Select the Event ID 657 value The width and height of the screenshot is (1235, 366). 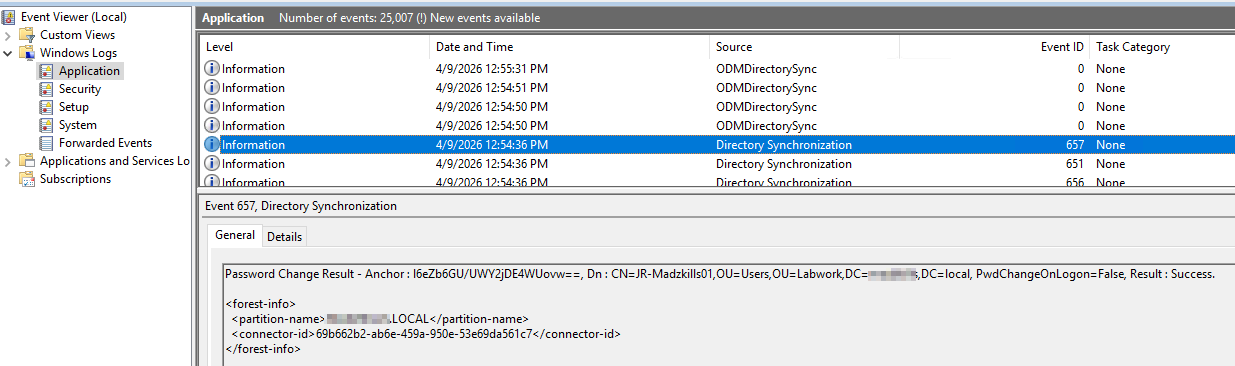1075,145
